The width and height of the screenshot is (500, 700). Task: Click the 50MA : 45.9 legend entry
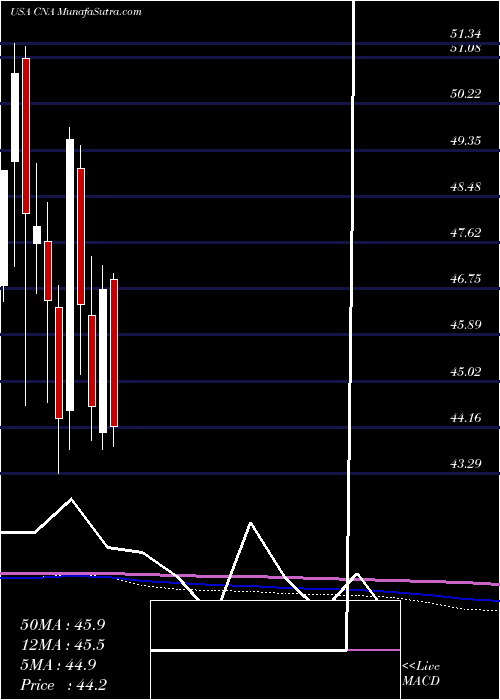pos(63,625)
